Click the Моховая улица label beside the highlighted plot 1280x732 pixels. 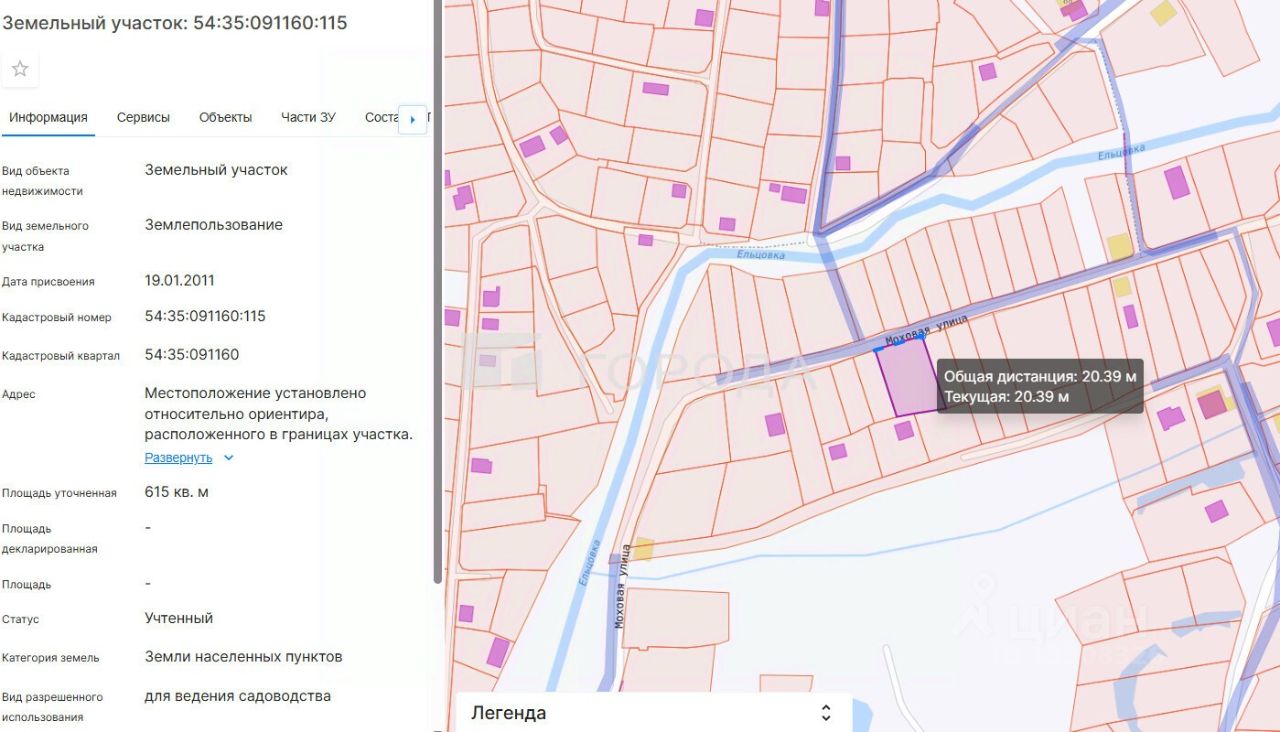927,330
